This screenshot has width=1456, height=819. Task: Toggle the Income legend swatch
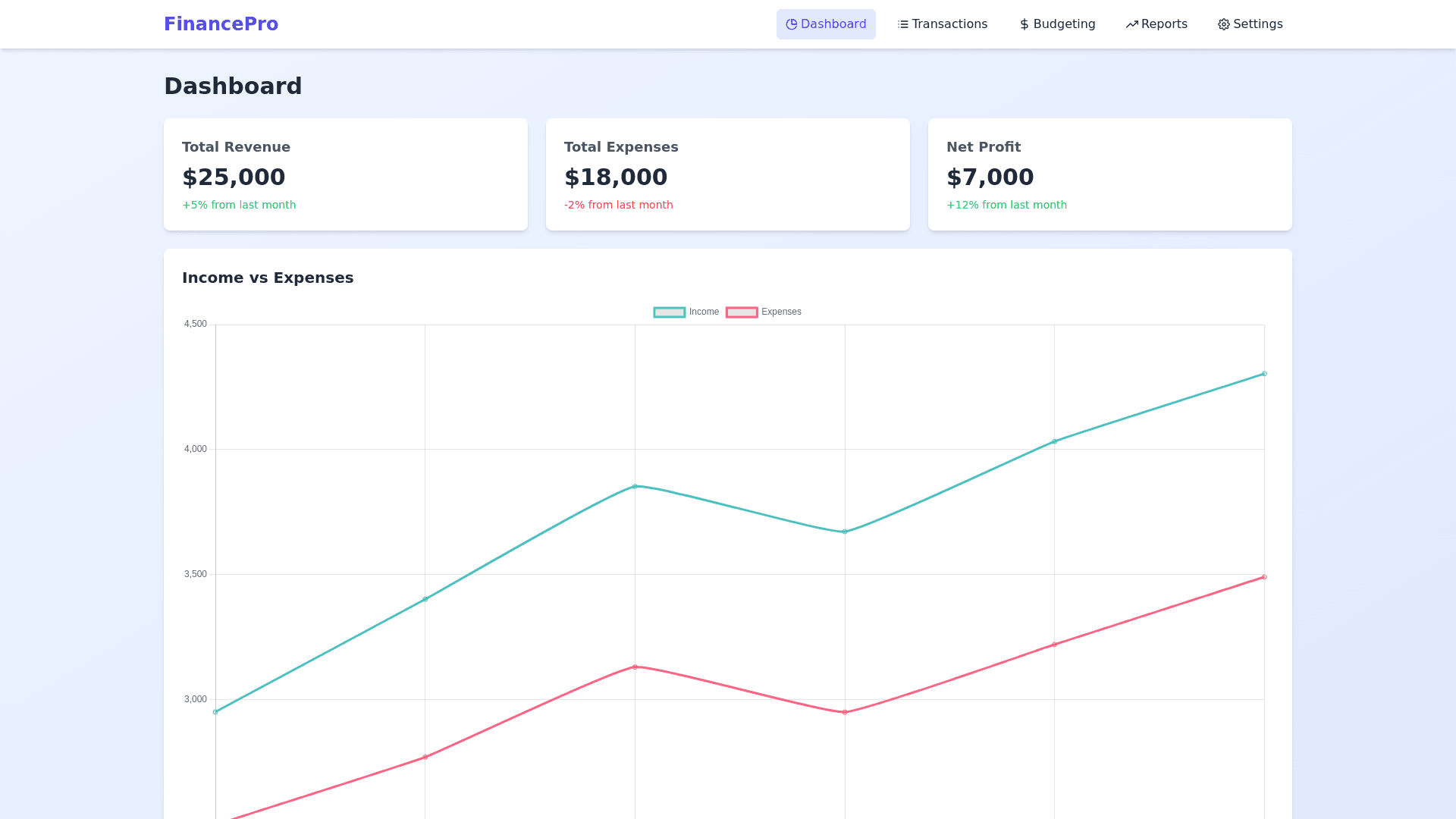coord(669,312)
